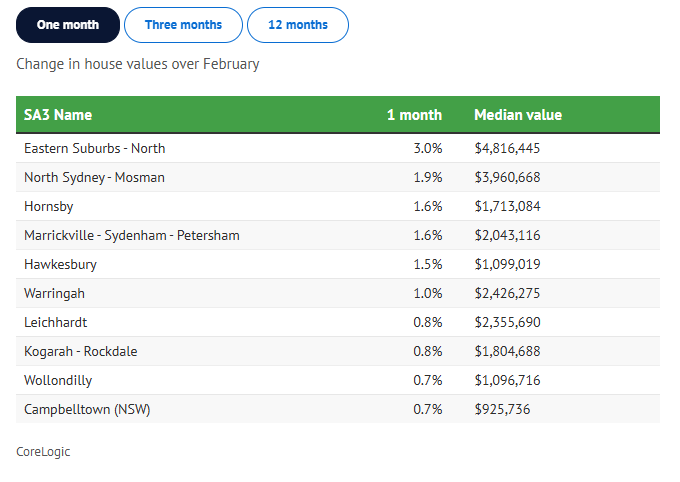Click the Median value column header

point(518,115)
